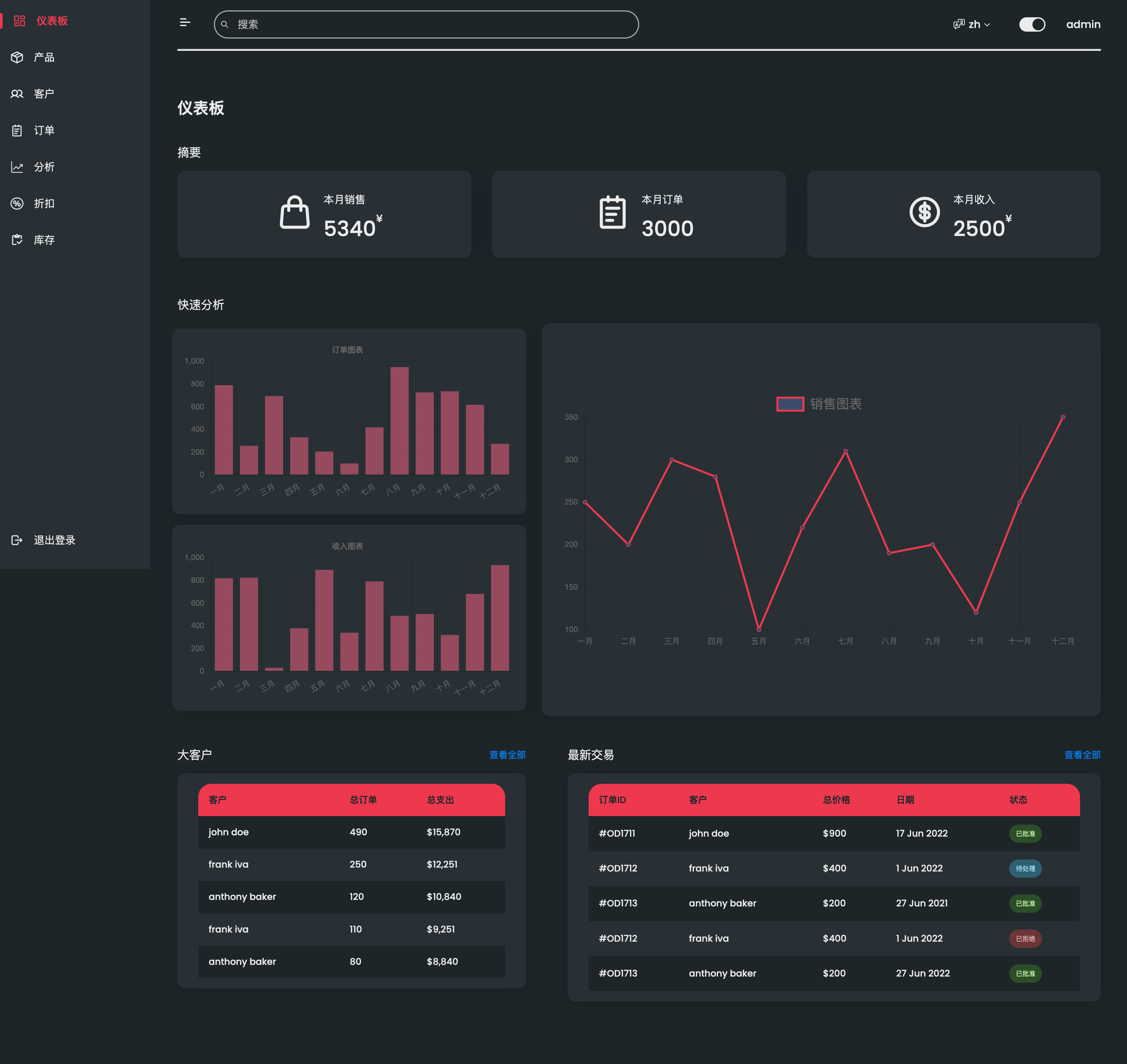1127x1064 pixels.
Task: Click the $900 price cell
Action: click(x=834, y=833)
